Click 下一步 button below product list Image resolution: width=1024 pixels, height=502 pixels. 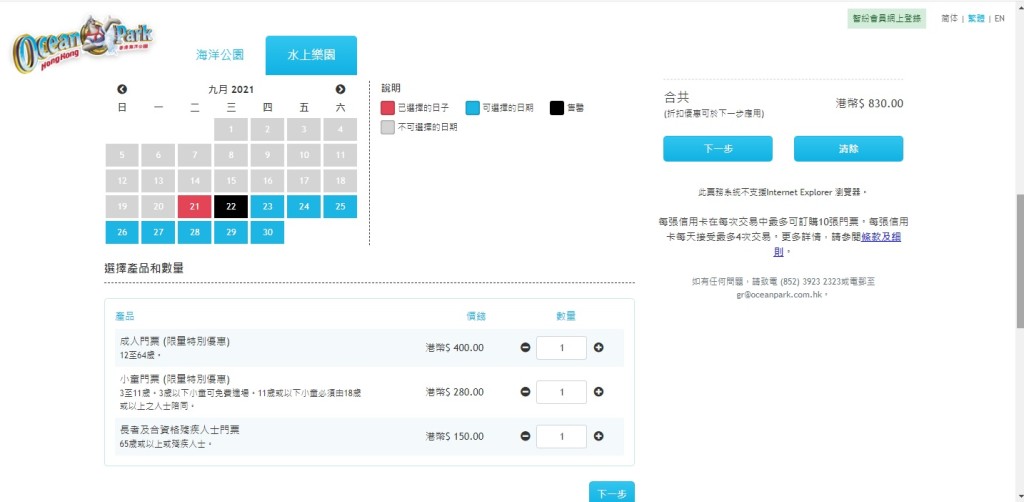pos(612,493)
